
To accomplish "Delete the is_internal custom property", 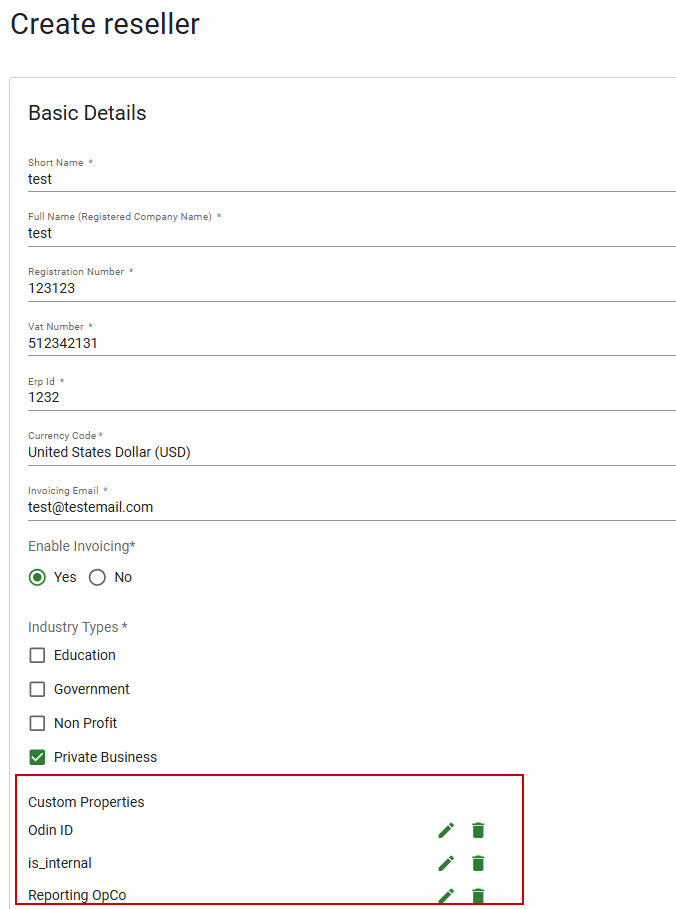I will (x=478, y=863).
